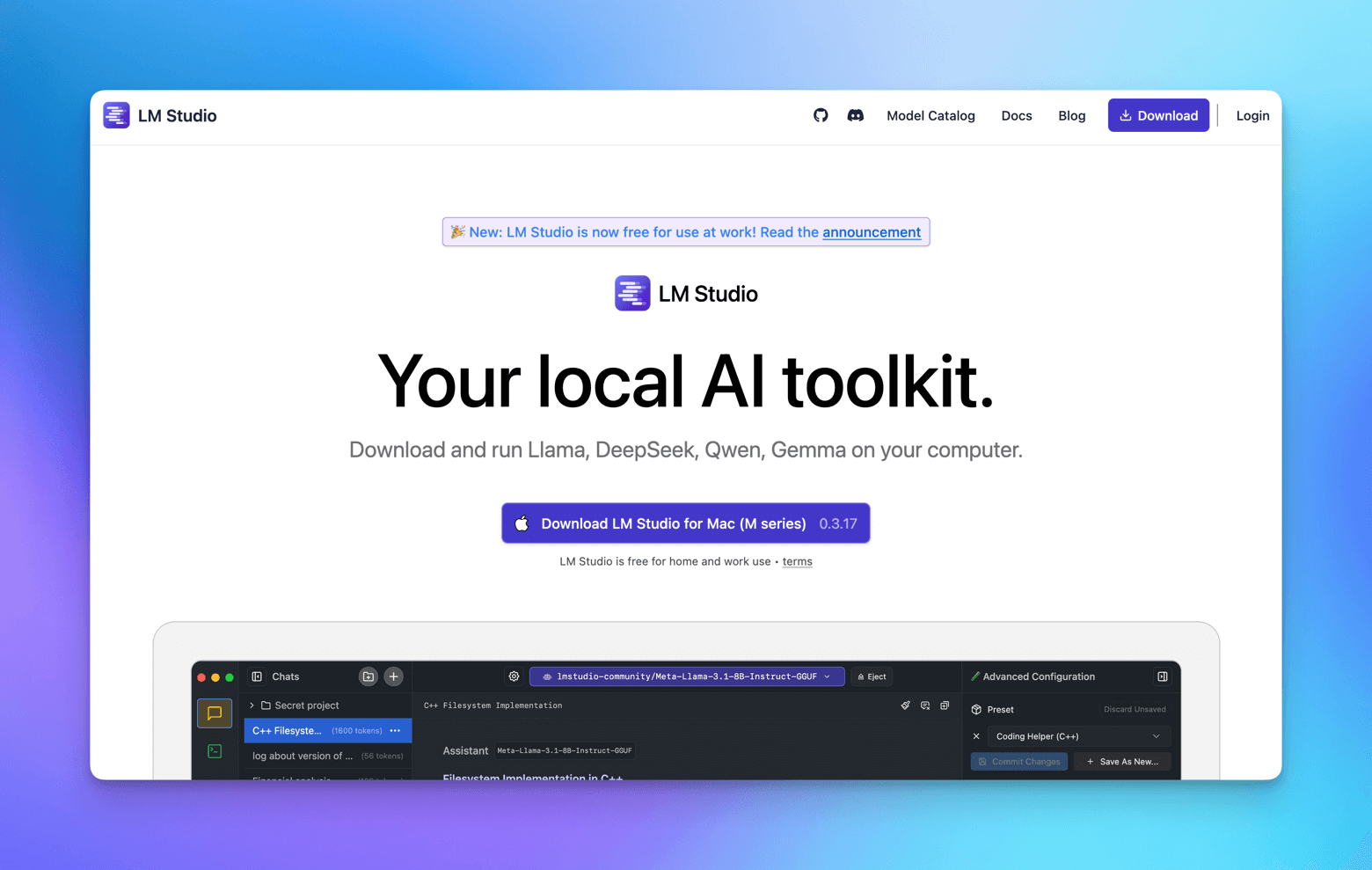Expand the Secret project folder
This screenshot has height=870, width=1372.
[x=252, y=706]
